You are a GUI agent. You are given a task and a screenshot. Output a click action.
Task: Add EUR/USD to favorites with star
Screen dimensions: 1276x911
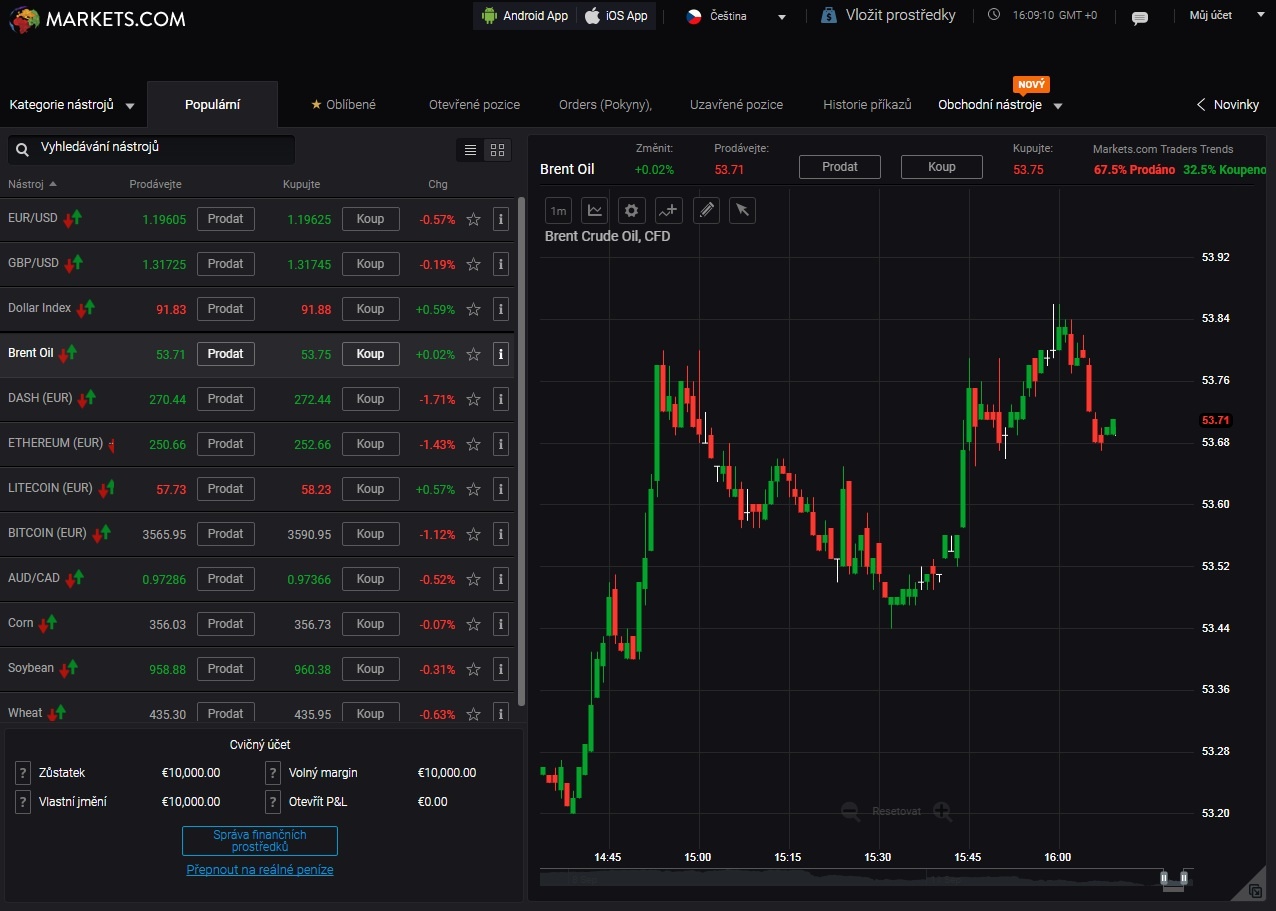point(474,219)
